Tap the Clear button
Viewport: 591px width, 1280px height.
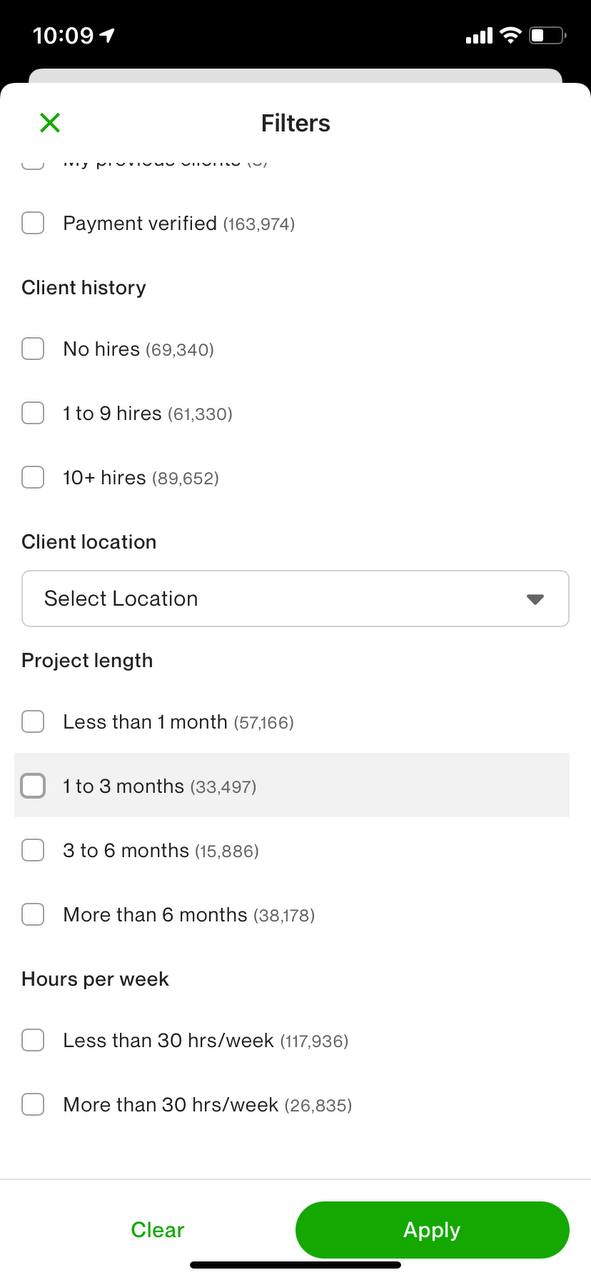(158, 1230)
